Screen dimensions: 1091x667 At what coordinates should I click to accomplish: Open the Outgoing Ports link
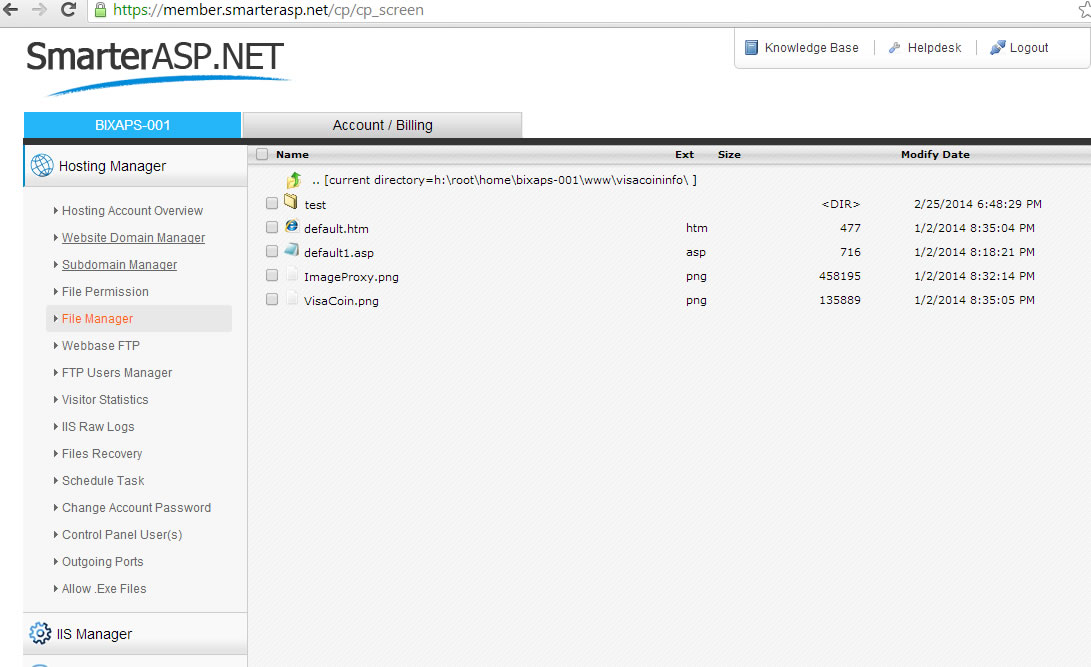[x=102, y=562]
